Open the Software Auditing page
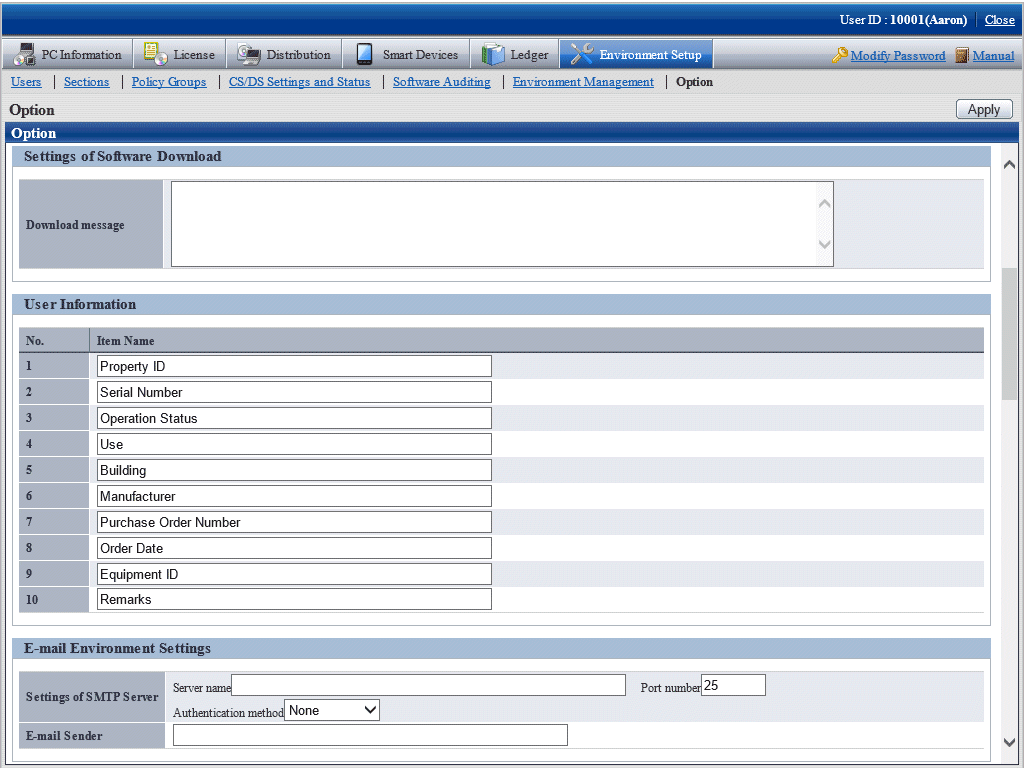 [441, 82]
